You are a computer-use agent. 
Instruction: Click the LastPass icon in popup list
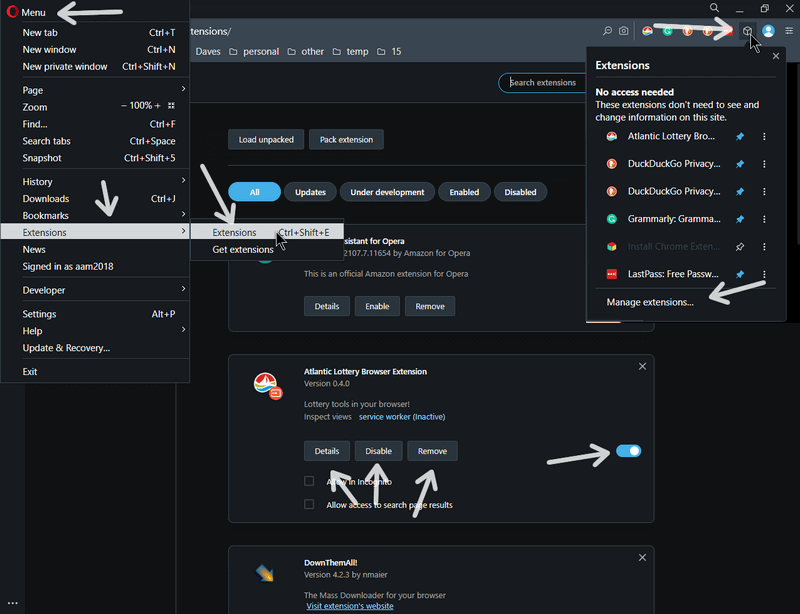[612, 274]
